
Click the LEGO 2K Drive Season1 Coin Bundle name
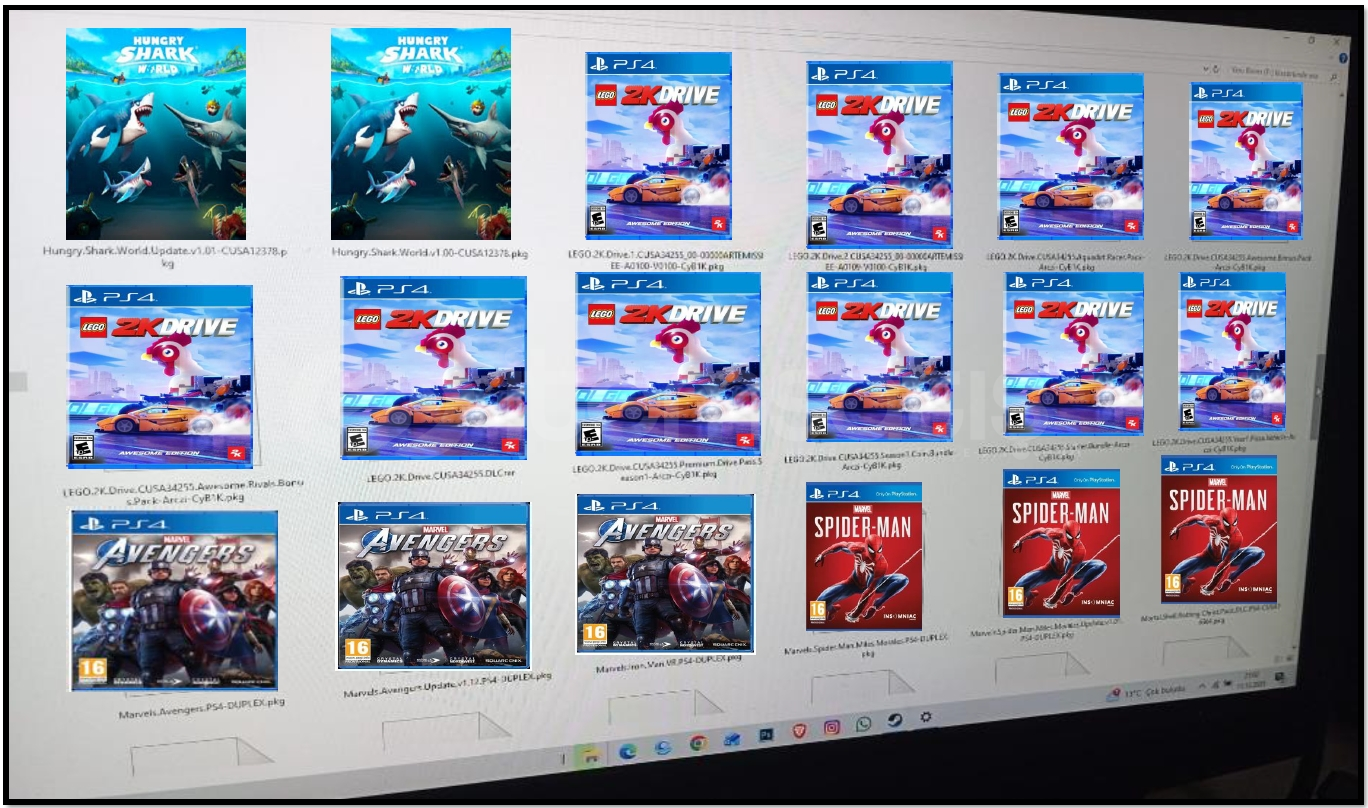pos(869,459)
